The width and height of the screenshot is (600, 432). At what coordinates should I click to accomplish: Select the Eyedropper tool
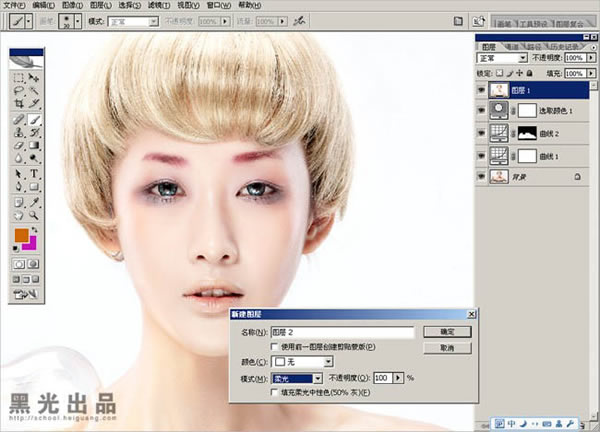34,202
